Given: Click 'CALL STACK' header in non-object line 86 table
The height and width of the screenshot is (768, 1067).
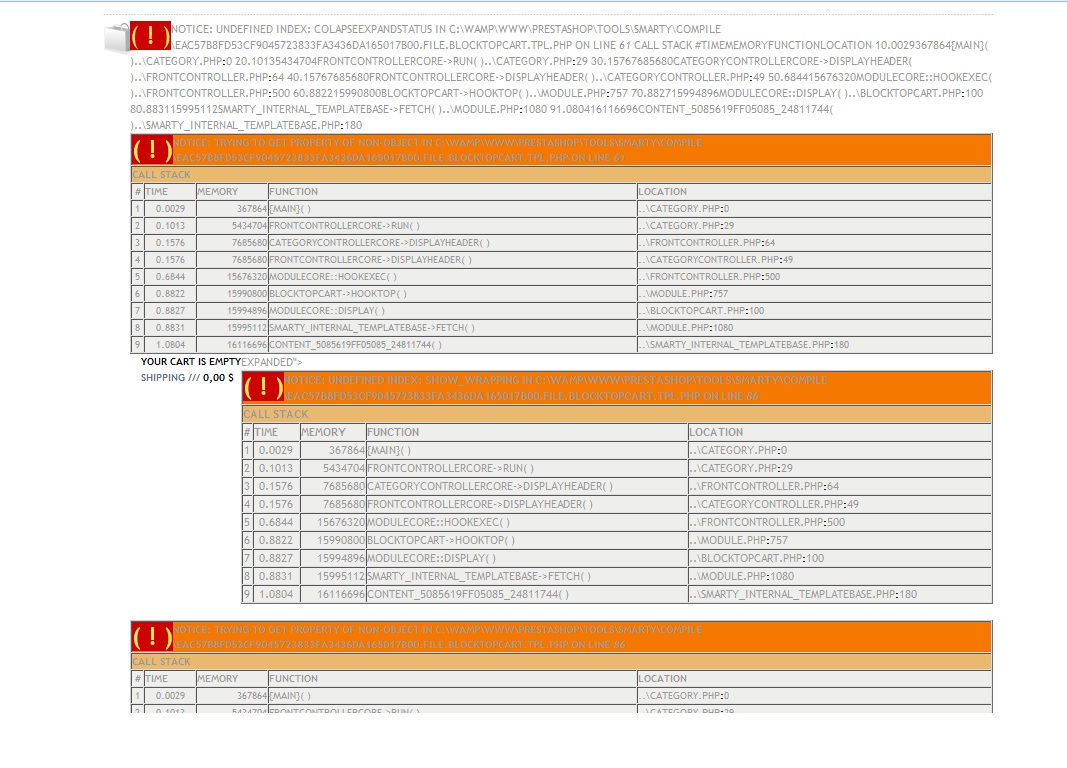Looking at the screenshot, I should click(x=161, y=662).
